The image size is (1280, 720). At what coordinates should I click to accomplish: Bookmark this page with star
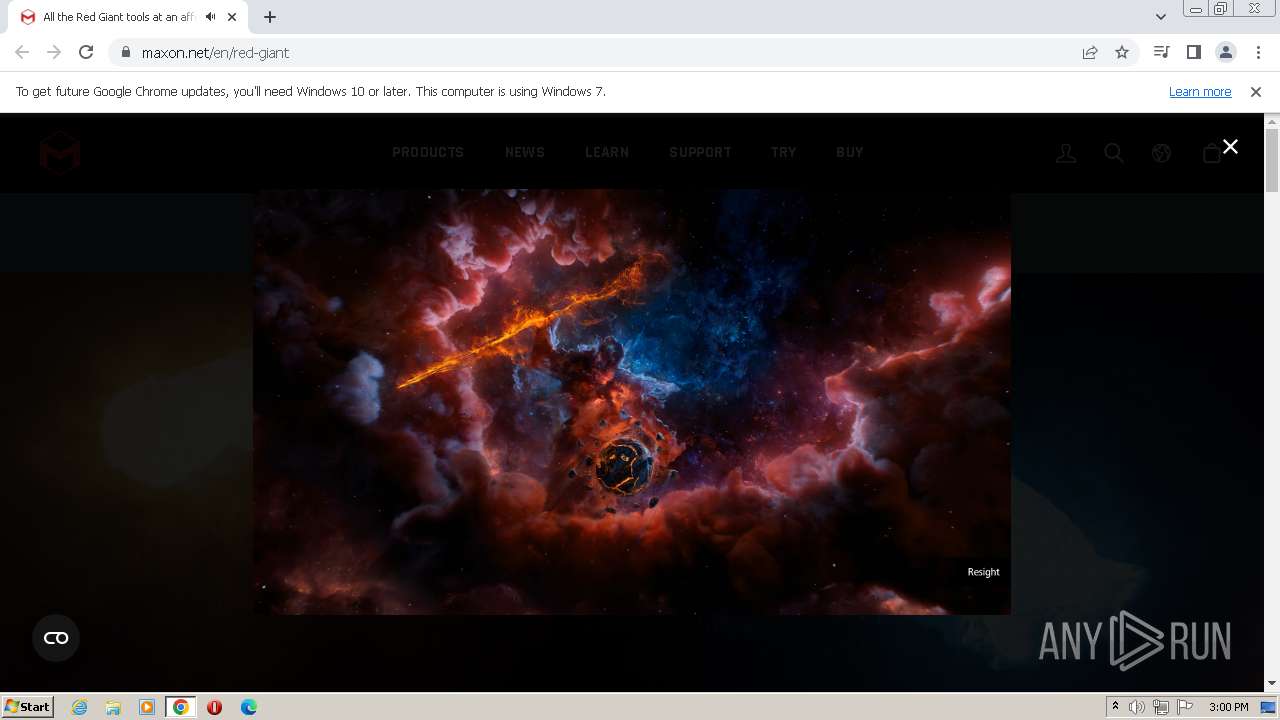tap(1122, 52)
